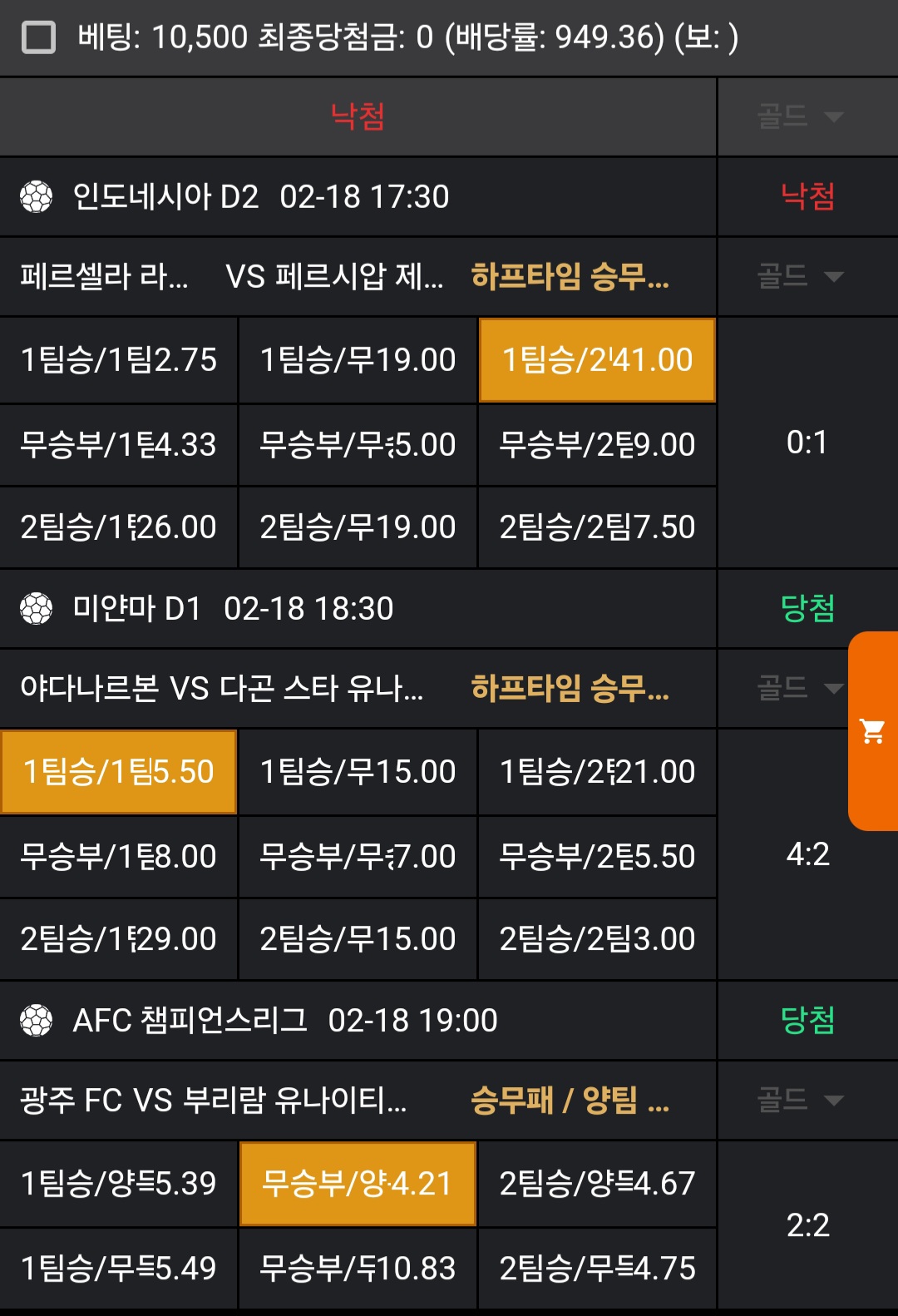Open the orange shopping cart tab
The height and width of the screenshot is (1316, 898).
(x=873, y=731)
